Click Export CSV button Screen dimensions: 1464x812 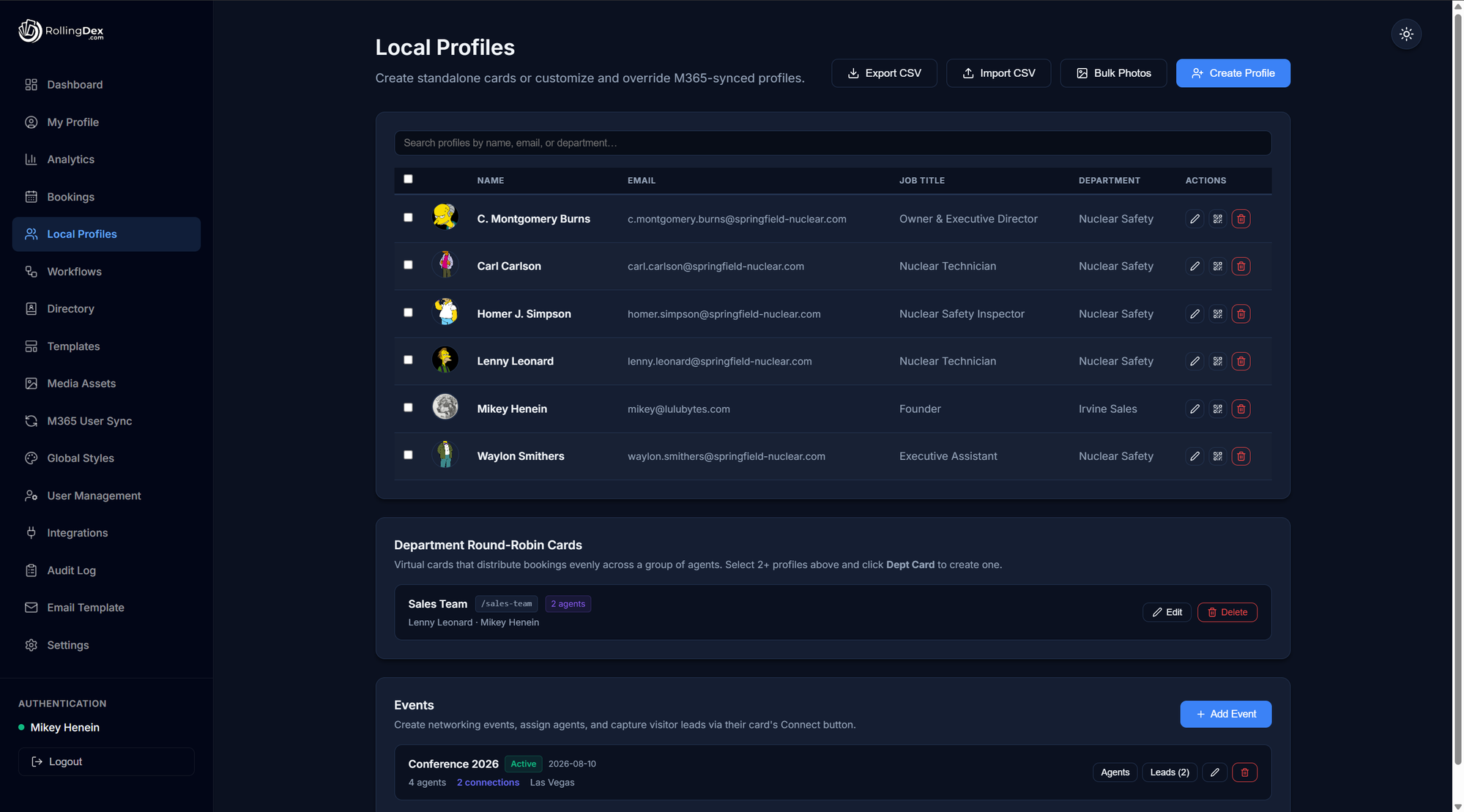tap(884, 73)
